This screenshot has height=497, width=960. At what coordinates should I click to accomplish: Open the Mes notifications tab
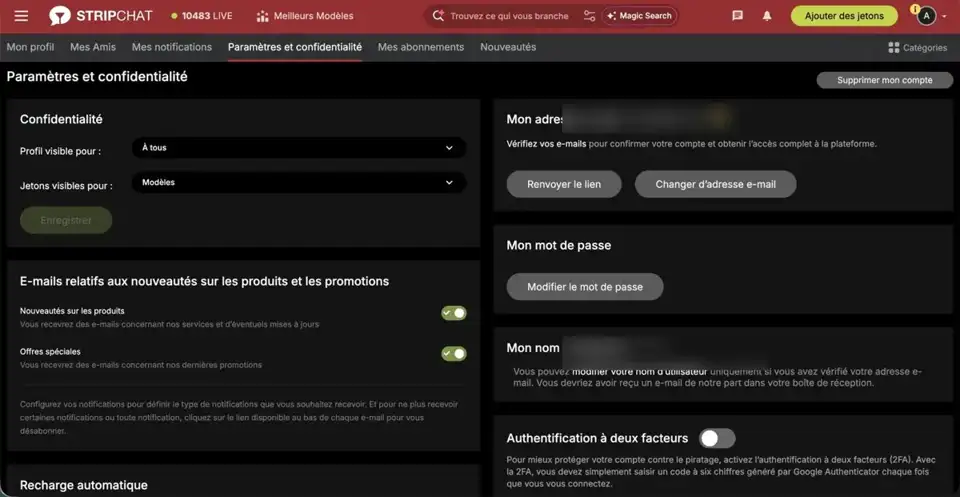[172, 47]
